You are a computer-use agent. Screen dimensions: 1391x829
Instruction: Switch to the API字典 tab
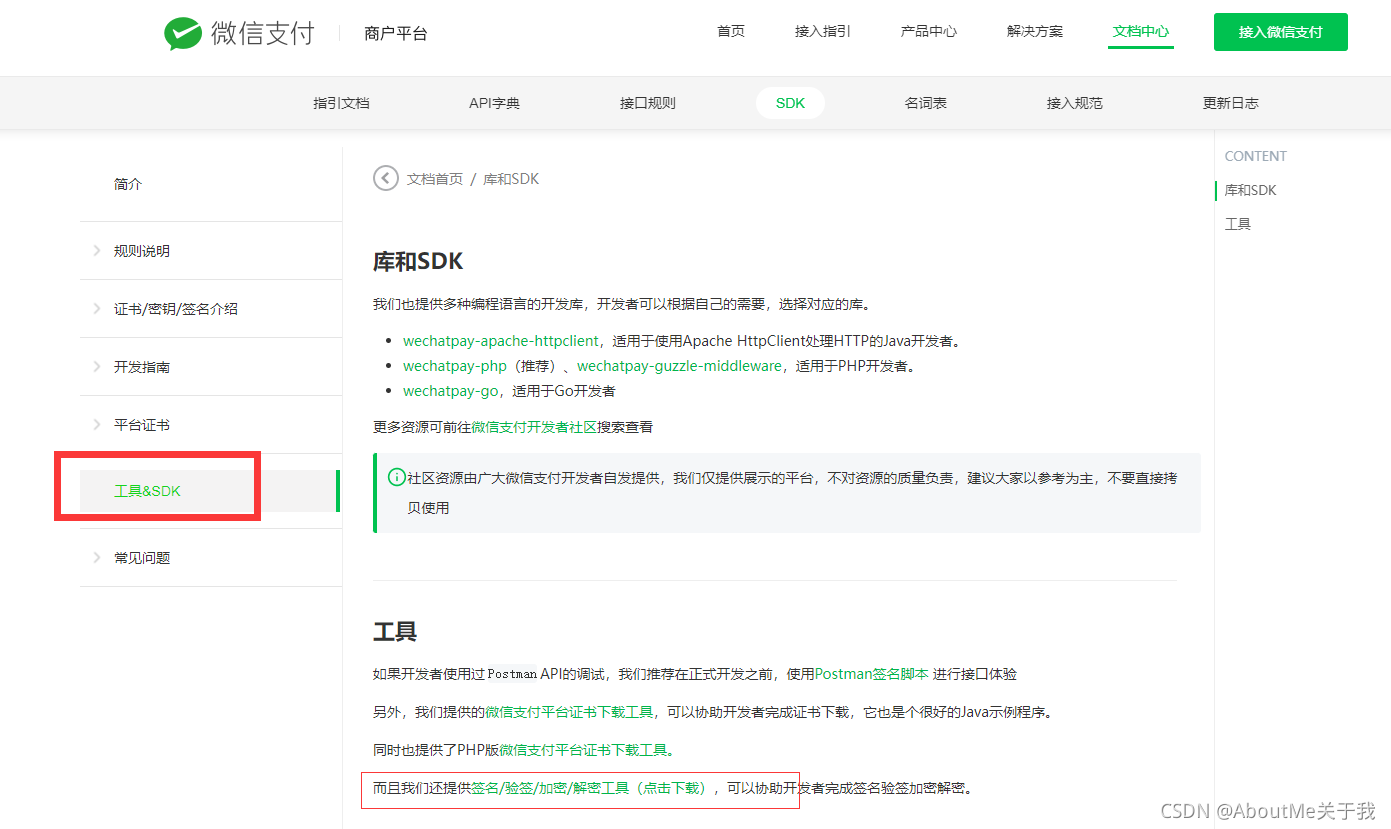pyautogui.click(x=494, y=103)
